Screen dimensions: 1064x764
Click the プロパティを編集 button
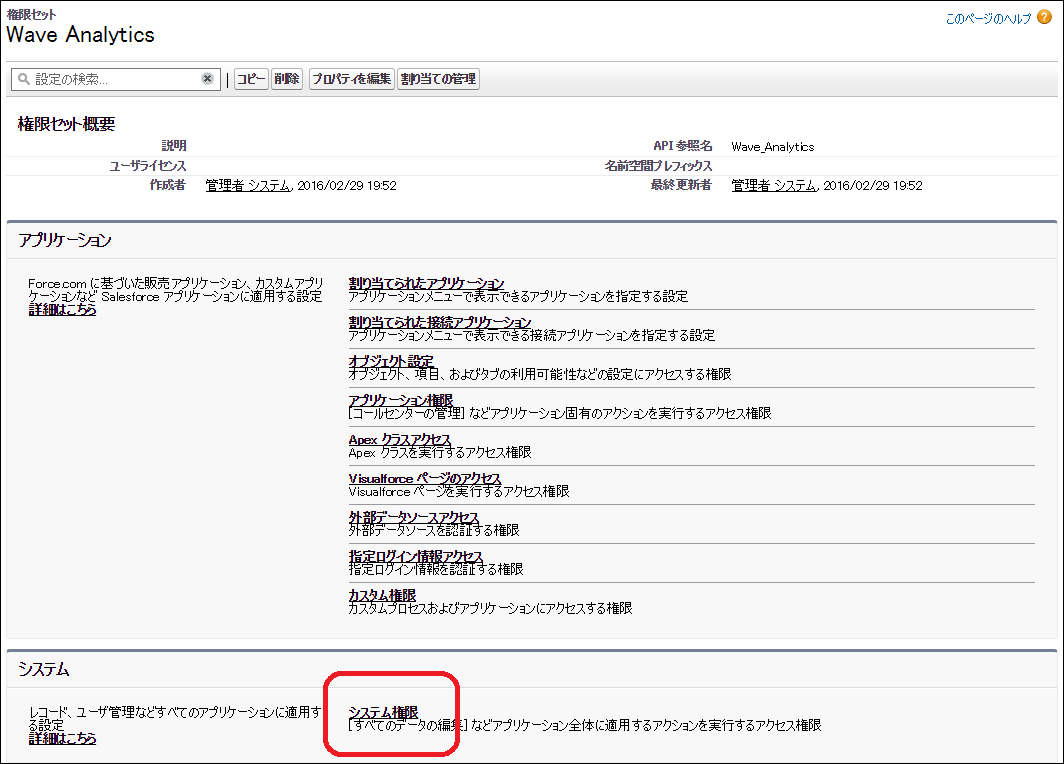[351, 79]
